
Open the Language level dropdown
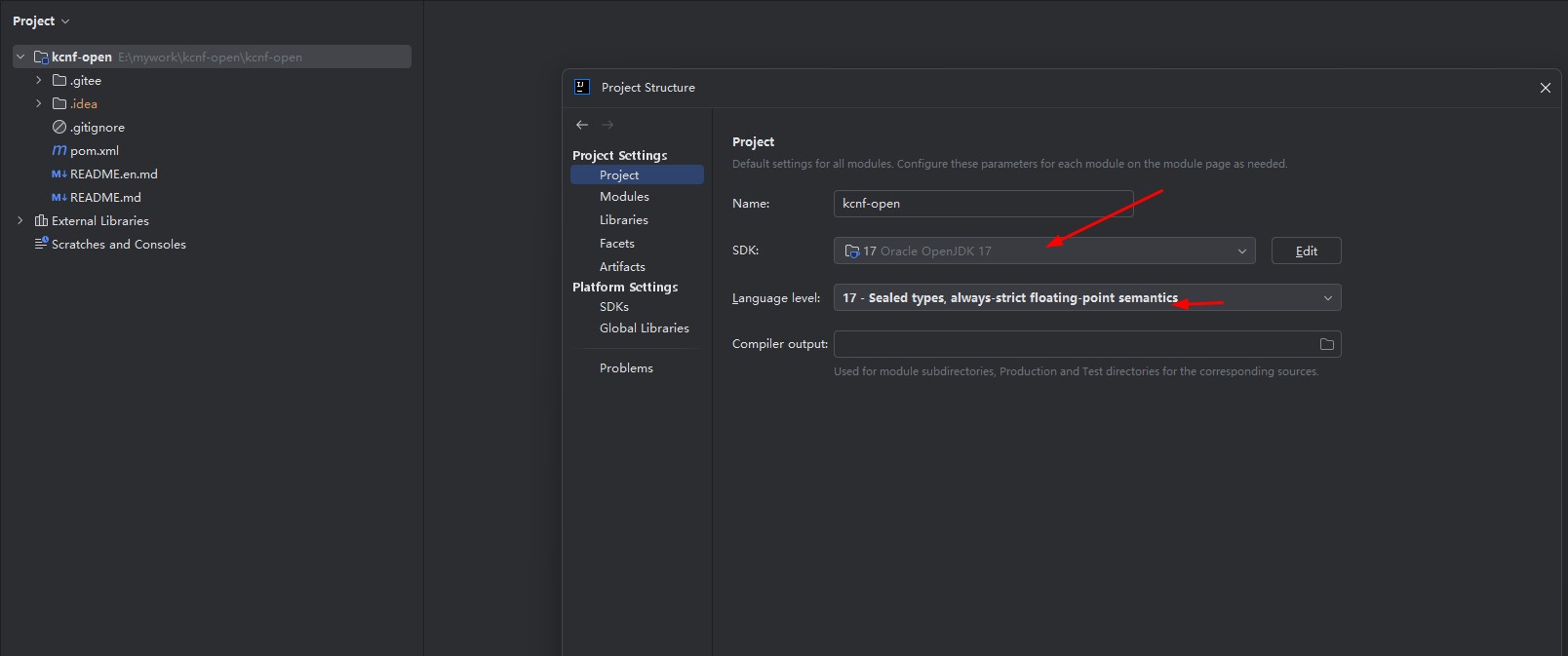coord(1327,298)
